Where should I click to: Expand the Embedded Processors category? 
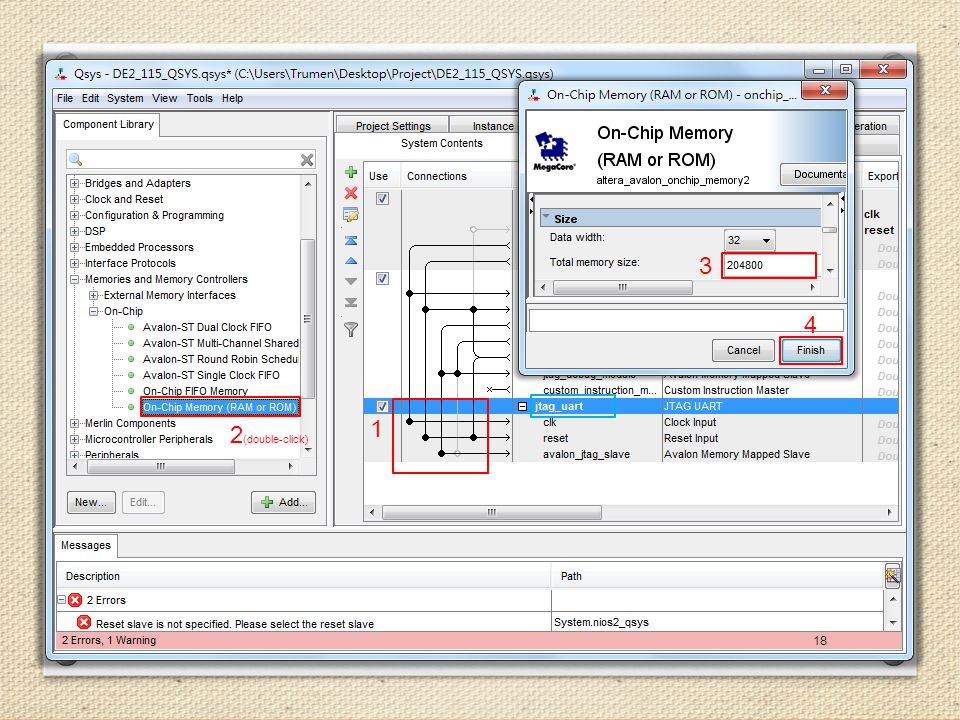[x=74, y=247]
